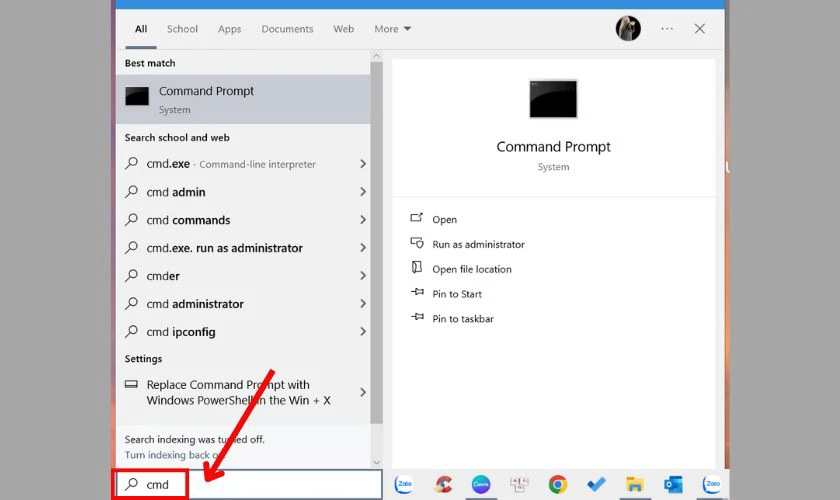Select the 'cmd administrator' suggestion text
This screenshot has width=840, height=500.
(195, 303)
